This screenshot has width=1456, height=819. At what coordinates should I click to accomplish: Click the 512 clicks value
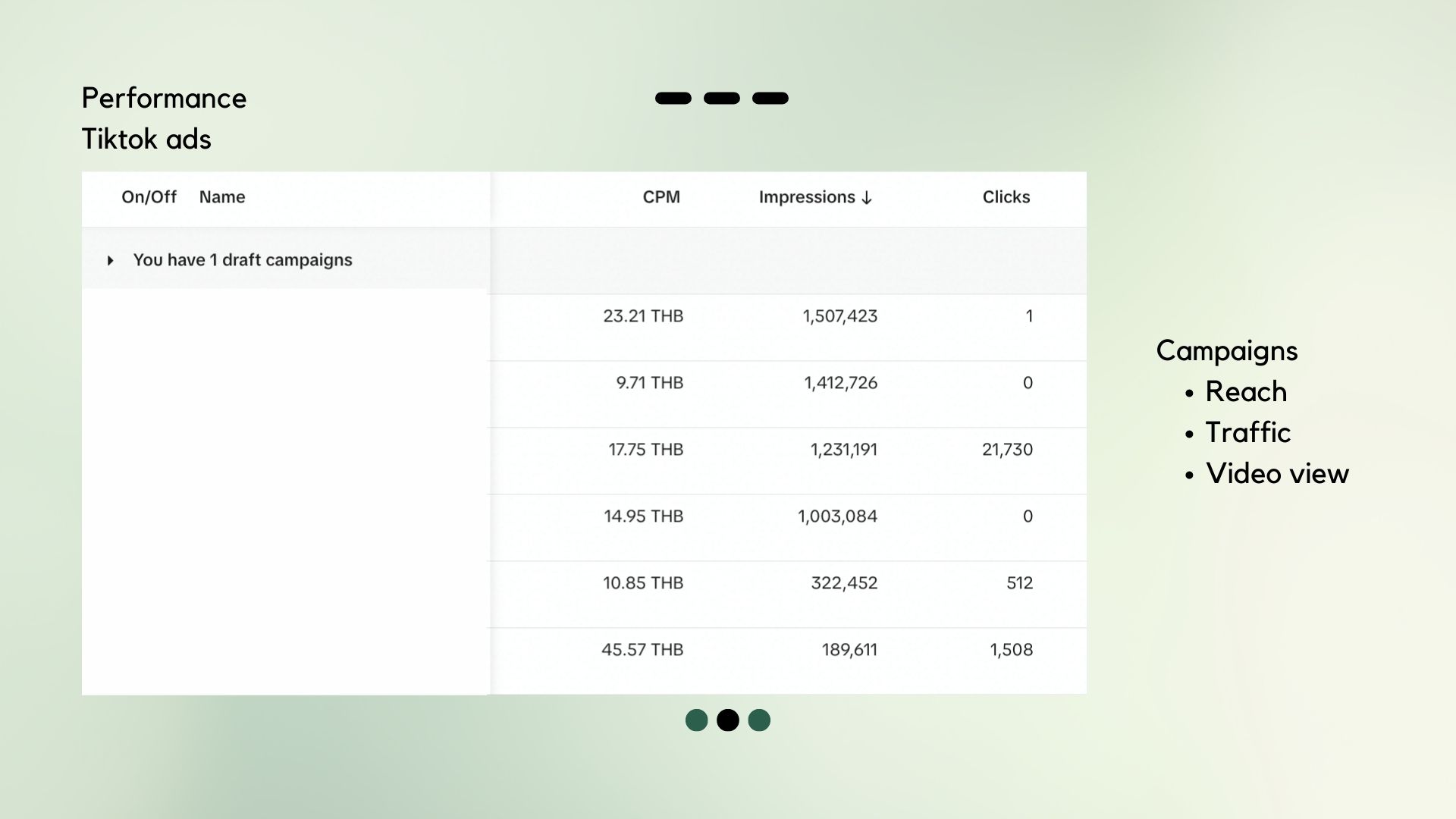[1020, 583]
